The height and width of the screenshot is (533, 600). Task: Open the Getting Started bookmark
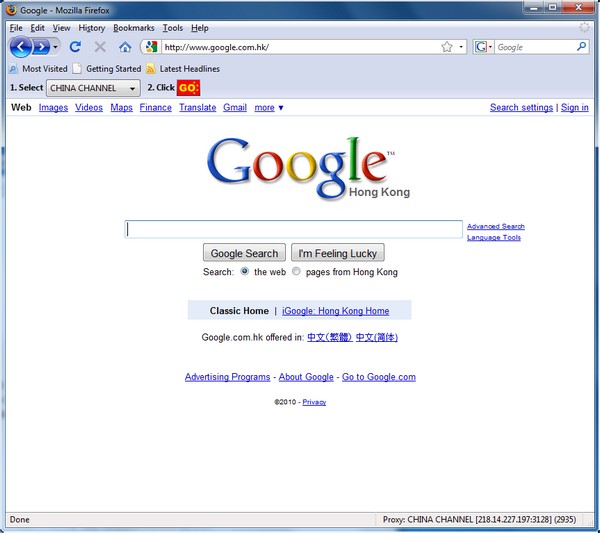point(107,69)
